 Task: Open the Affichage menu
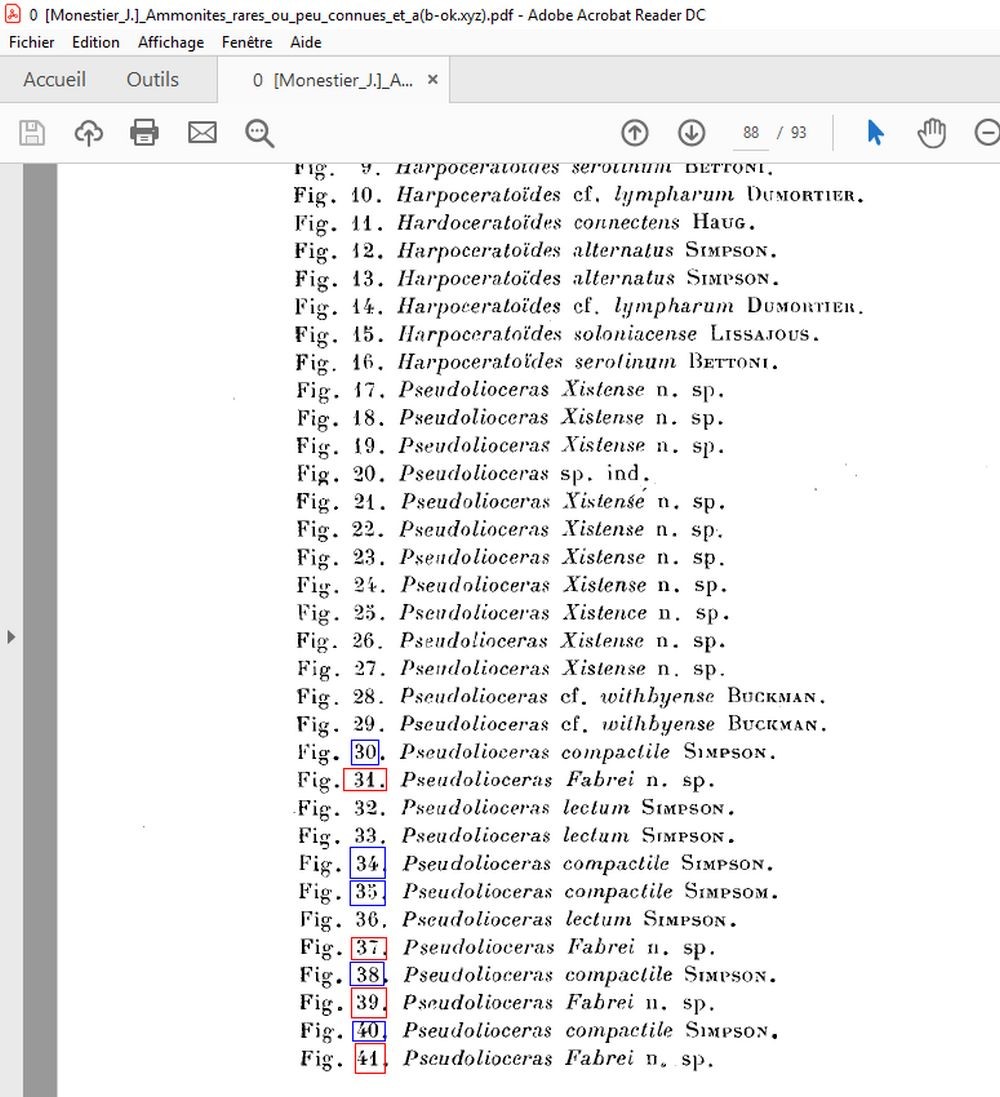[x=171, y=43]
